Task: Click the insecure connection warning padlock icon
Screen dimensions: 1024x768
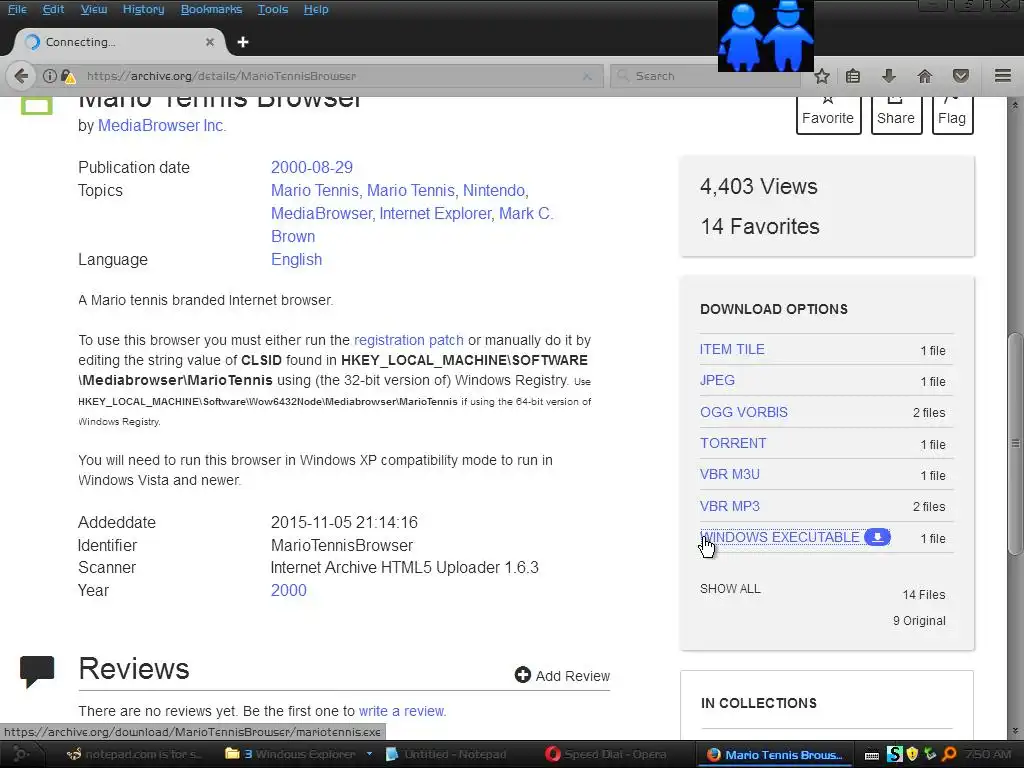Action: 68,76
